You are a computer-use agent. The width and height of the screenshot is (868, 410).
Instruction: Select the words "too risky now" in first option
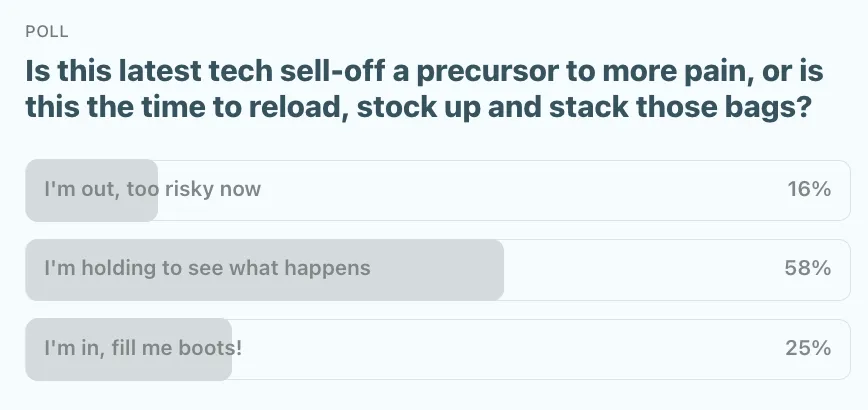(x=194, y=189)
